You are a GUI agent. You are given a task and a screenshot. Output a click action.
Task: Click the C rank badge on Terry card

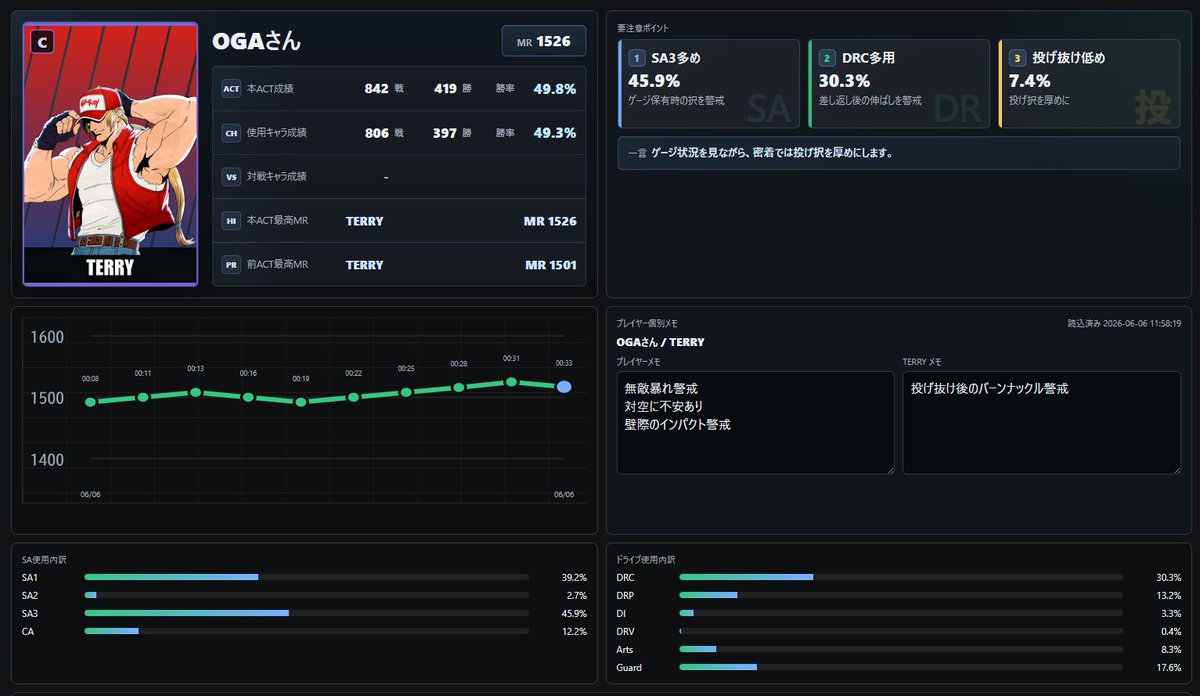point(41,42)
